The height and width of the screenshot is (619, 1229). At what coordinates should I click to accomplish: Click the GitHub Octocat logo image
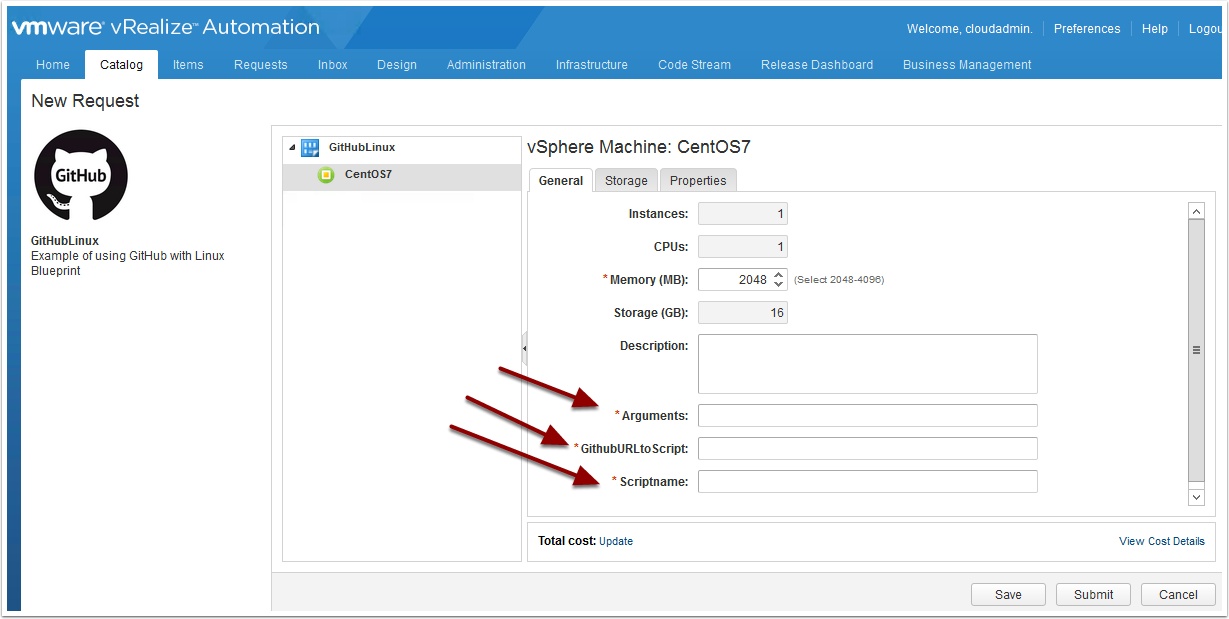click(x=81, y=175)
